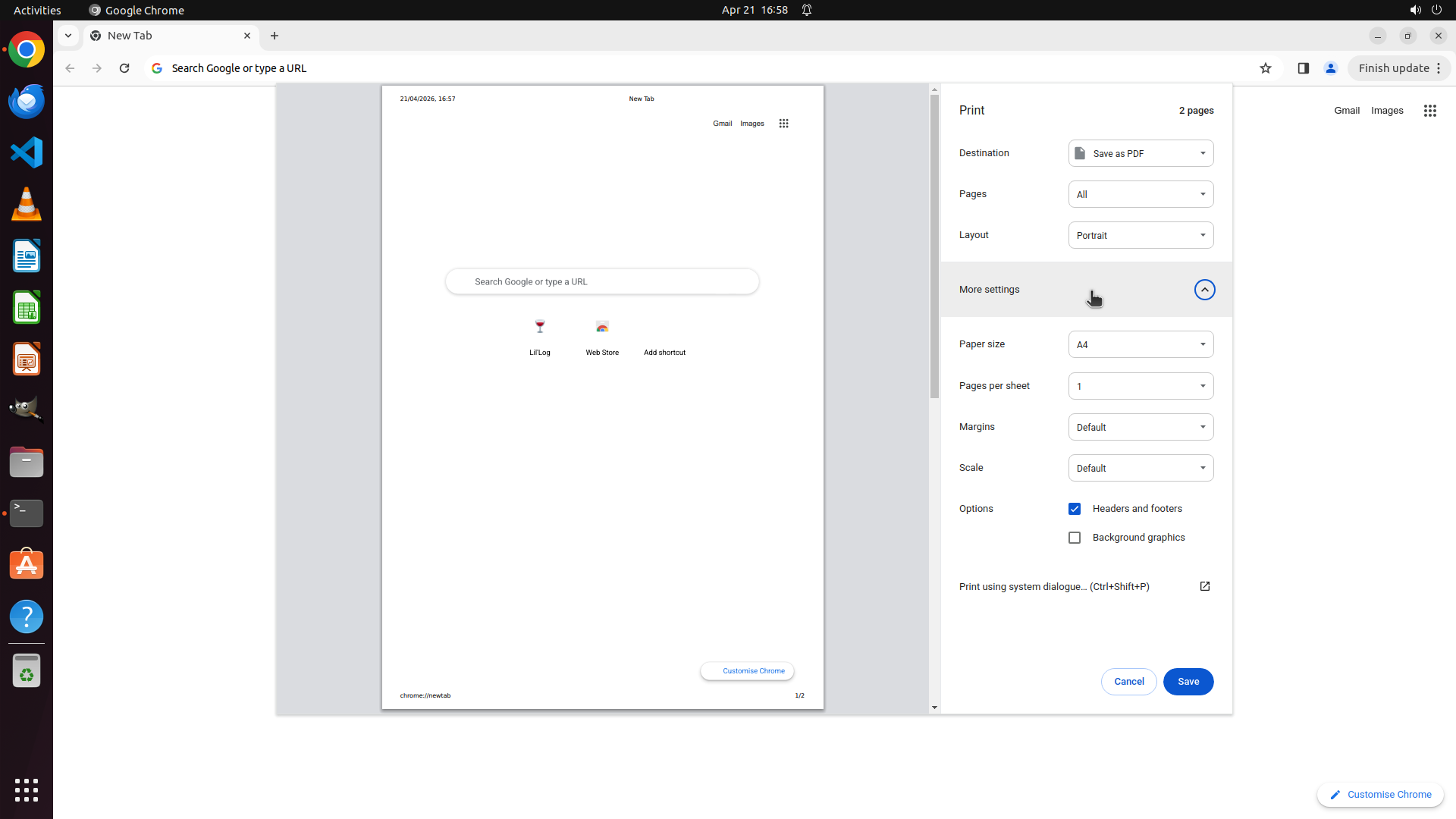1456x819 pixels.
Task: Open the Paper size dropdown
Action: click(x=1141, y=344)
